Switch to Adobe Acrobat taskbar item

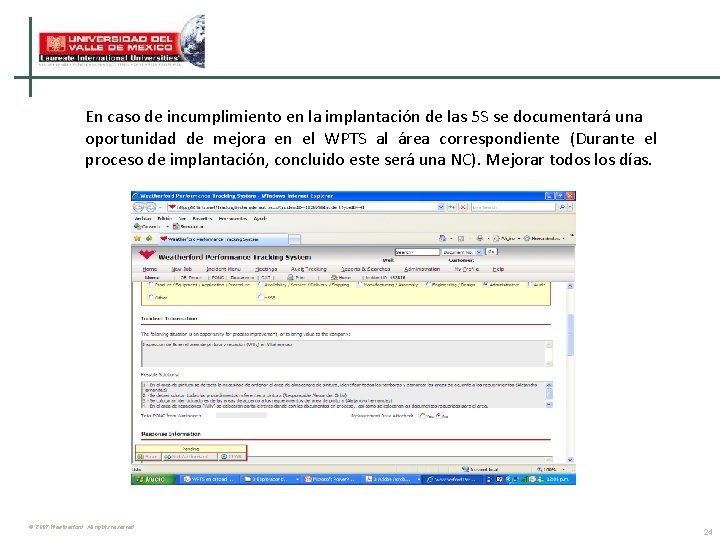click(392, 479)
